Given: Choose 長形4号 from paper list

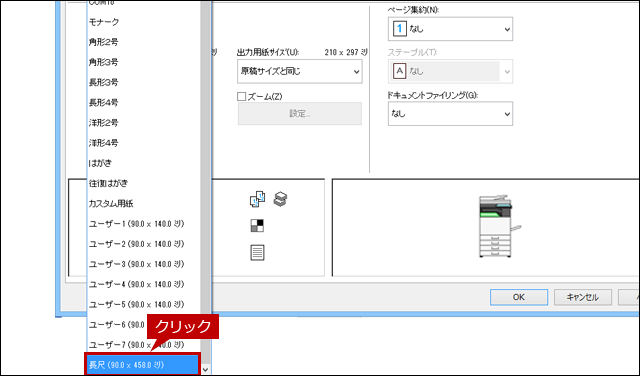Looking at the screenshot, I should point(144,103).
